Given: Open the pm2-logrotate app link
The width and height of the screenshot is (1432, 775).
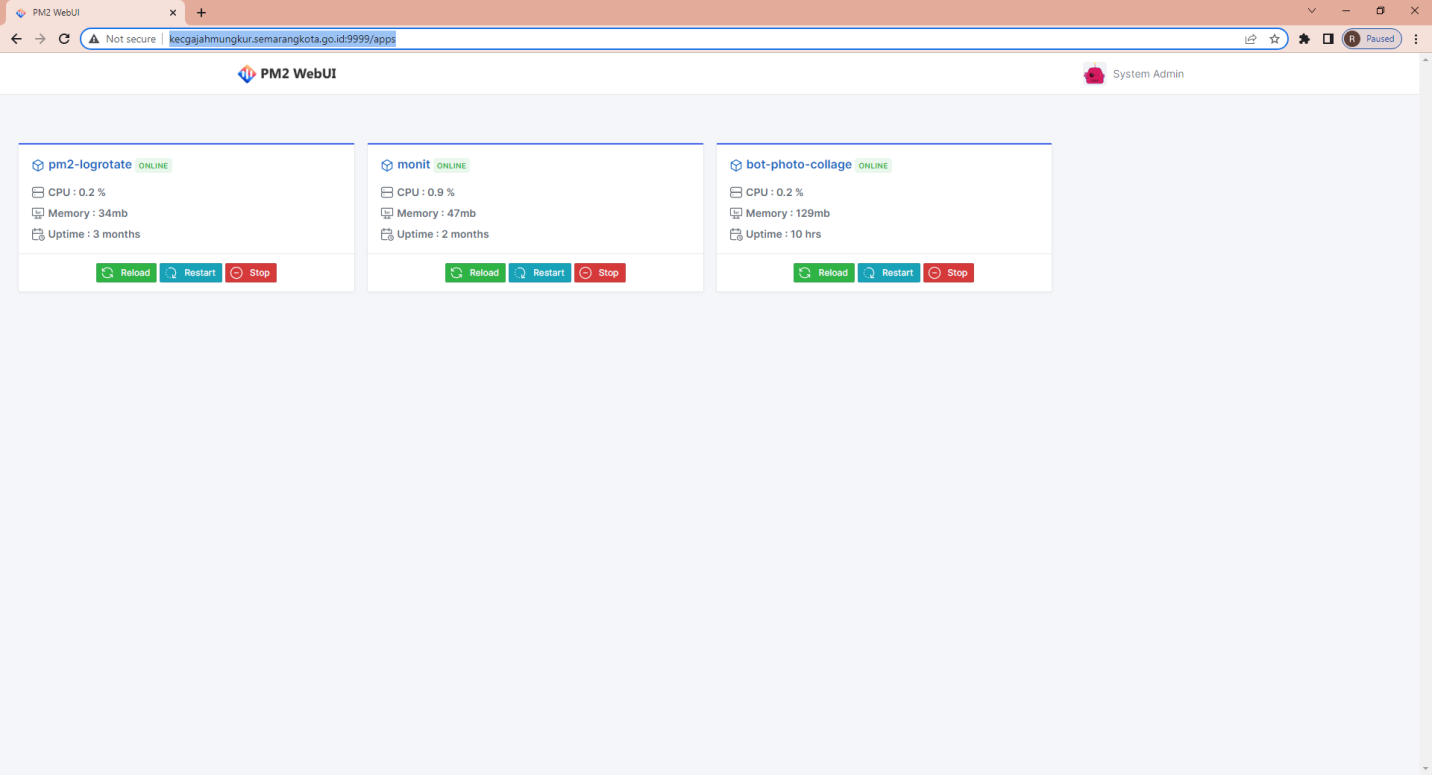Looking at the screenshot, I should point(90,165).
